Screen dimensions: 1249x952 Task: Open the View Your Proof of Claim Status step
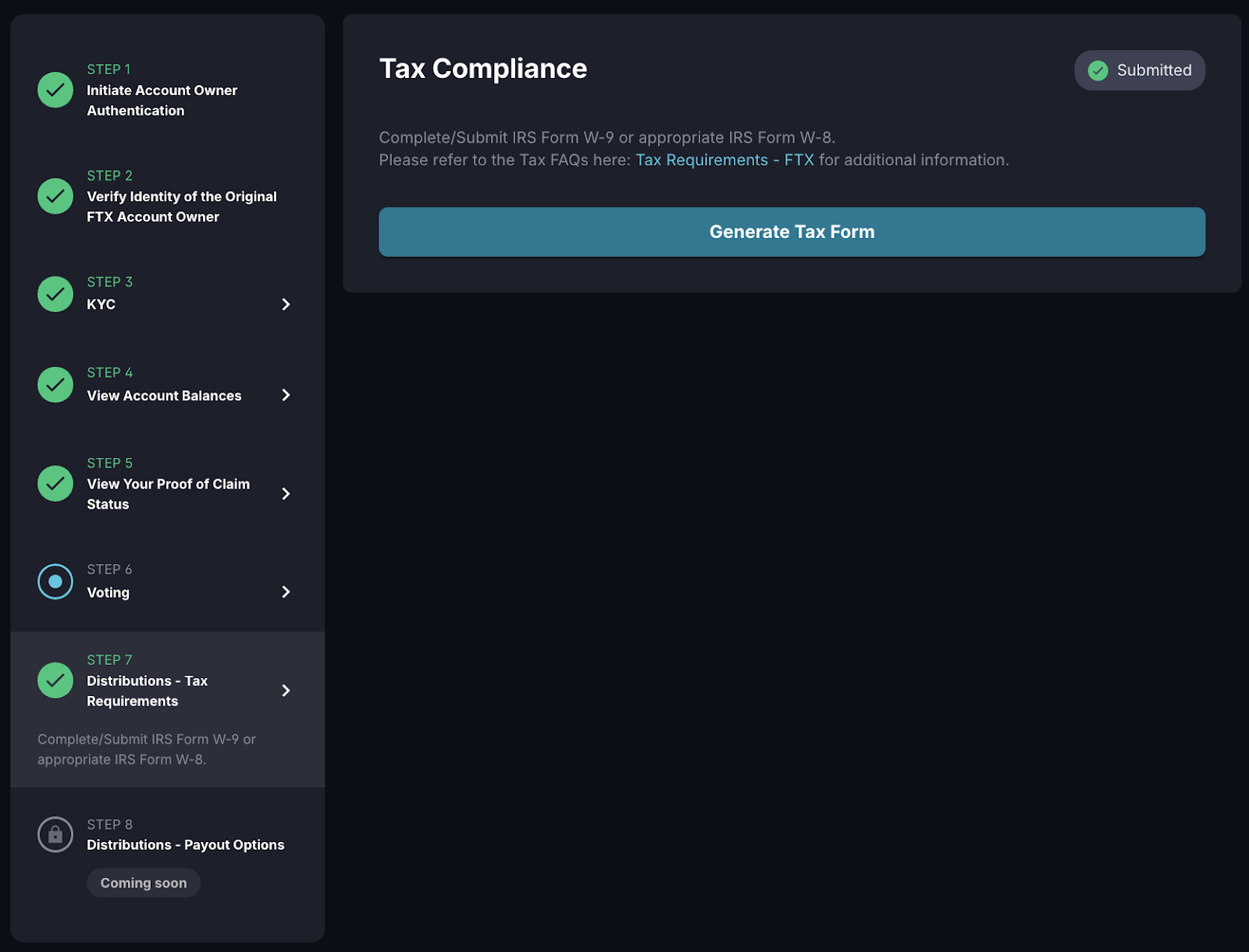[286, 493]
